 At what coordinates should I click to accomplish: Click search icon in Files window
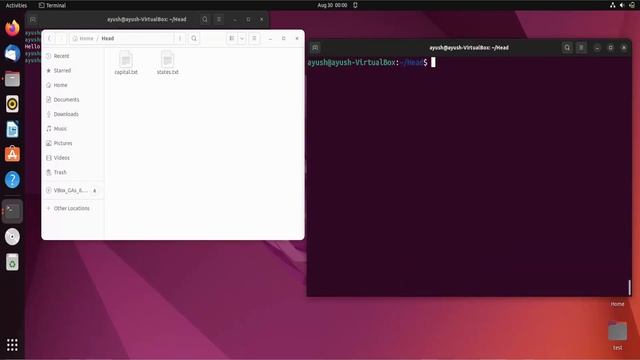click(x=194, y=38)
